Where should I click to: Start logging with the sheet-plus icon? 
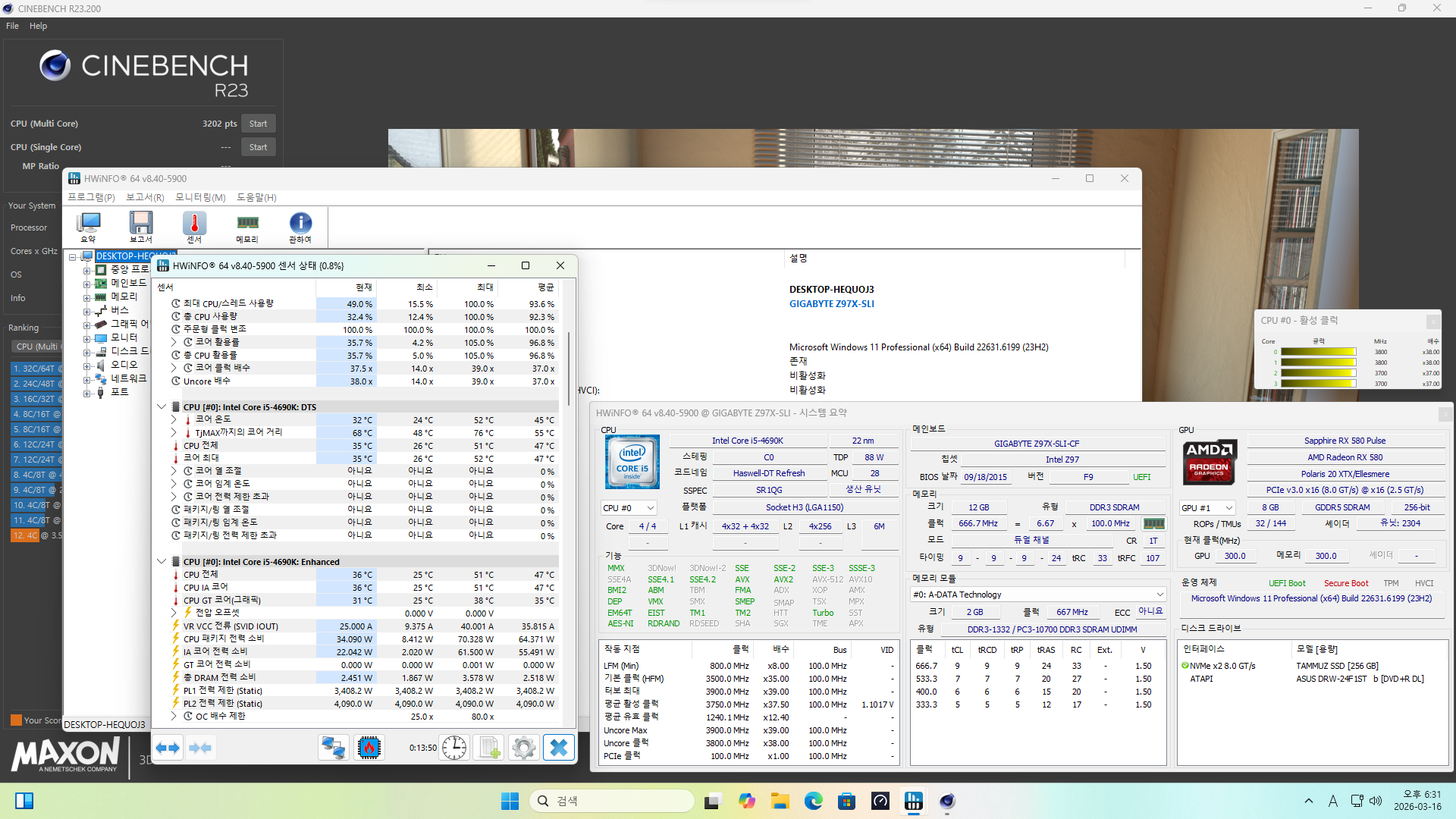489,748
